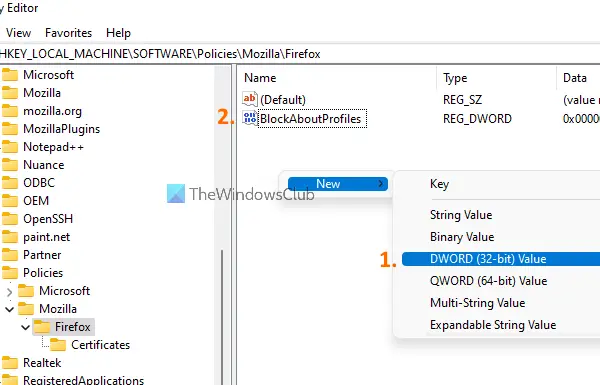Viewport: 600px width, 385px height.
Task: Open the View menu
Action: tap(18, 33)
